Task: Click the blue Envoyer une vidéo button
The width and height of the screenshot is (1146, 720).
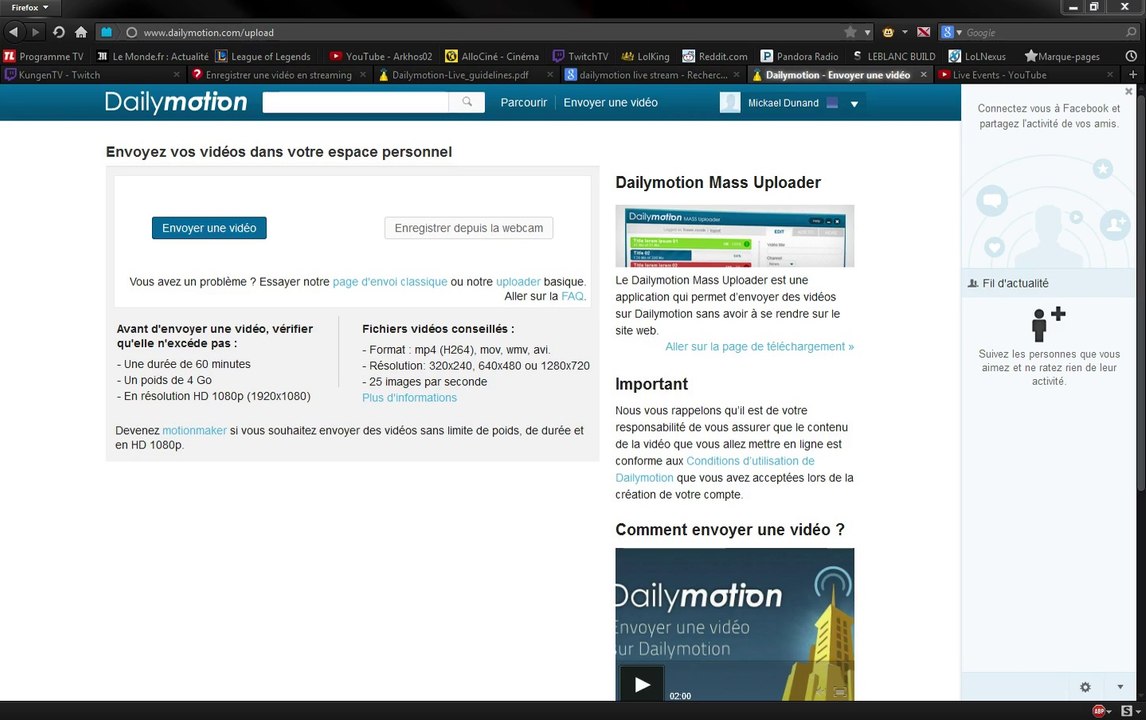Action: coord(209,228)
